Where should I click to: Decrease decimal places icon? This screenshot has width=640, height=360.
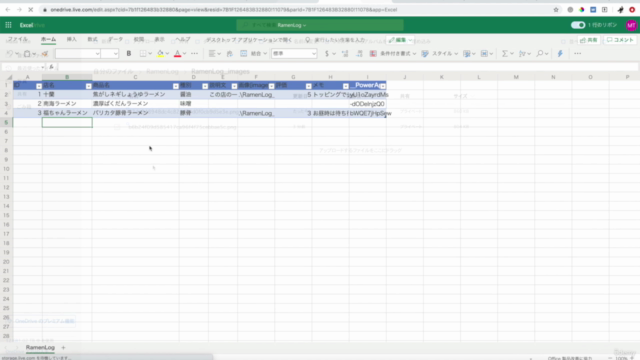[x=359, y=53]
